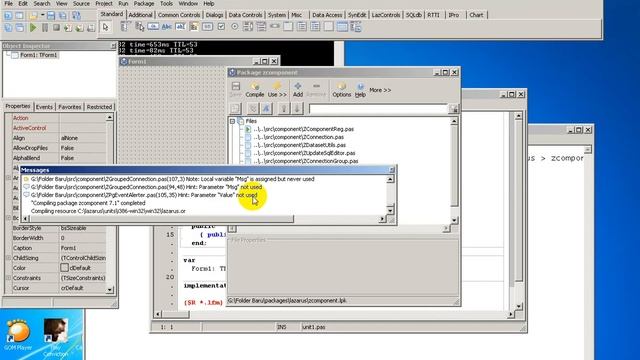640x360 pixels.
Task: Click Help in the package window
Action: pyautogui.click(x=360, y=90)
